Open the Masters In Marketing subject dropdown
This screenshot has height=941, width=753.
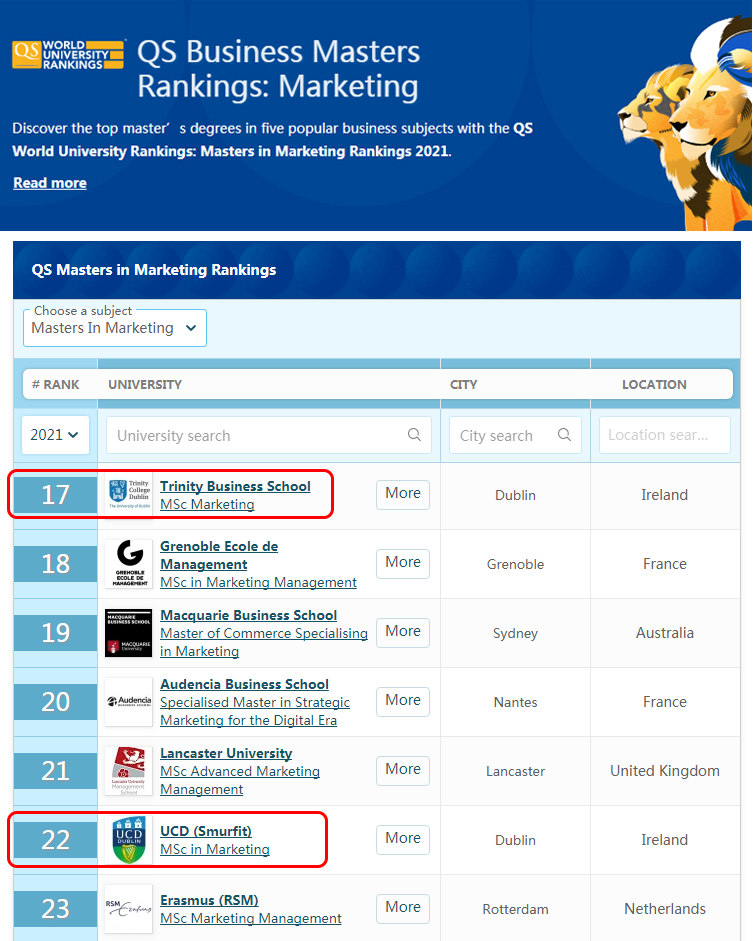(115, 328)
